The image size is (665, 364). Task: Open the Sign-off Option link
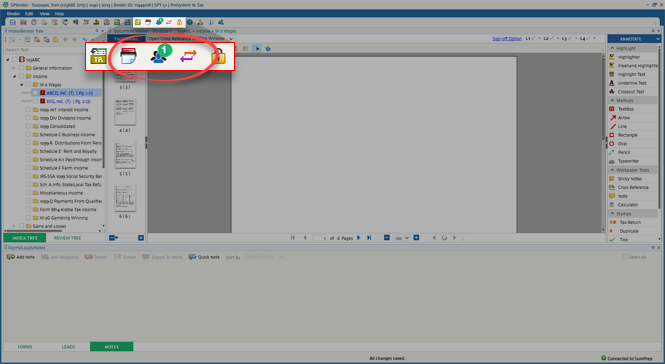(x=507, y=39)
